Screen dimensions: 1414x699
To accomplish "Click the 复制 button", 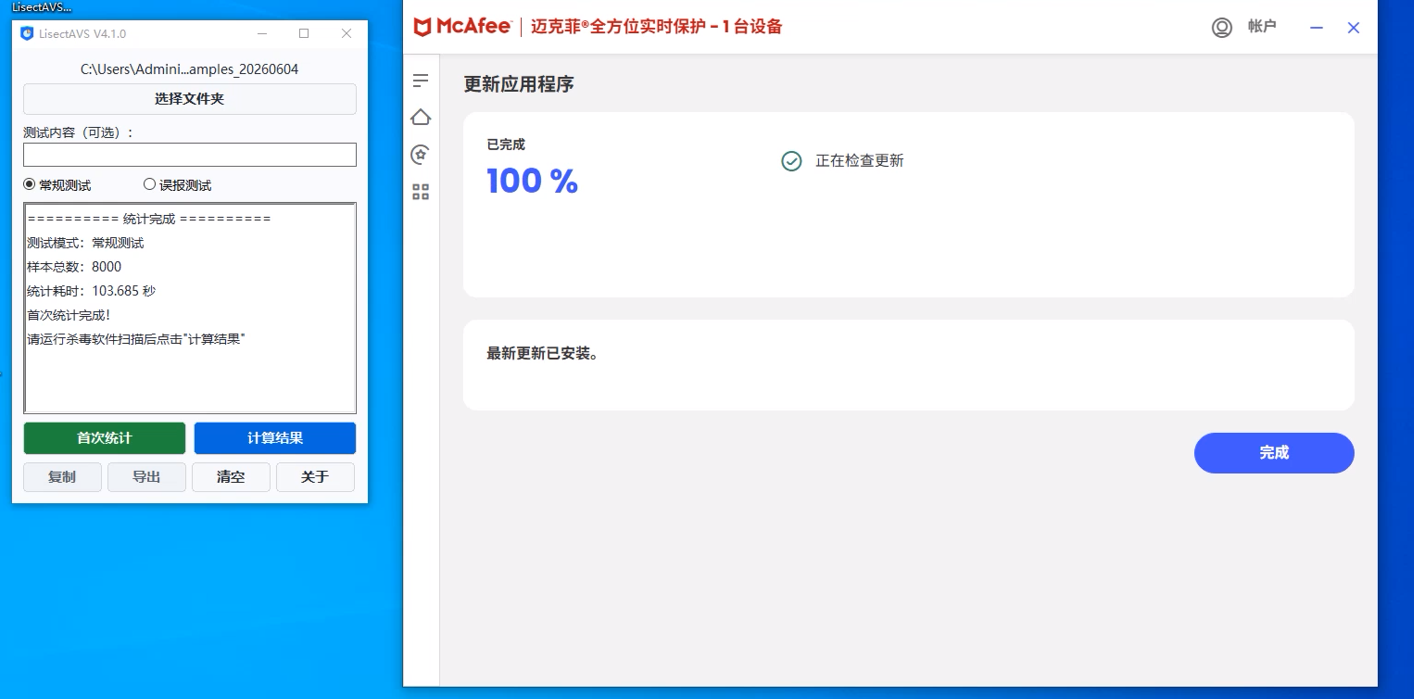I will point(62,477).
